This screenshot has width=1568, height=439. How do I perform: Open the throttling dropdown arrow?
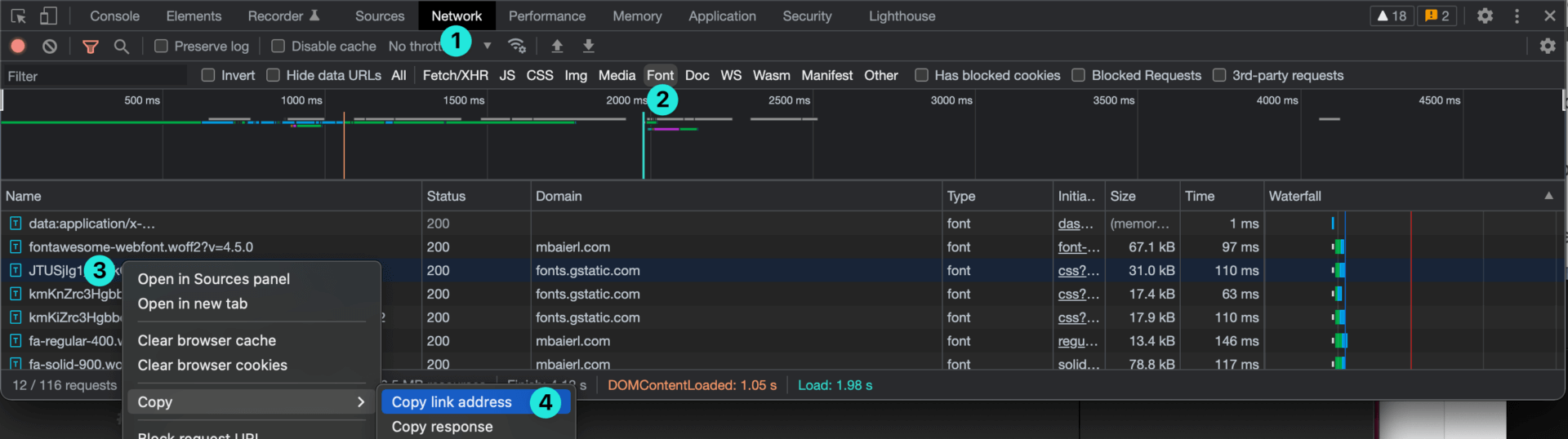[x=487, y=47]
